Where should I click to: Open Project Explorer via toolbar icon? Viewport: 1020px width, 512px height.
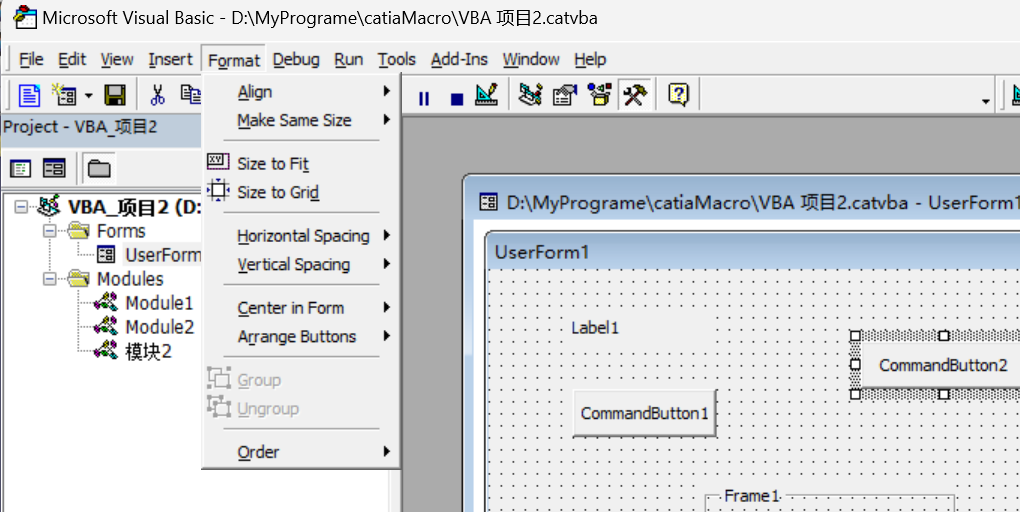[531, 95]
